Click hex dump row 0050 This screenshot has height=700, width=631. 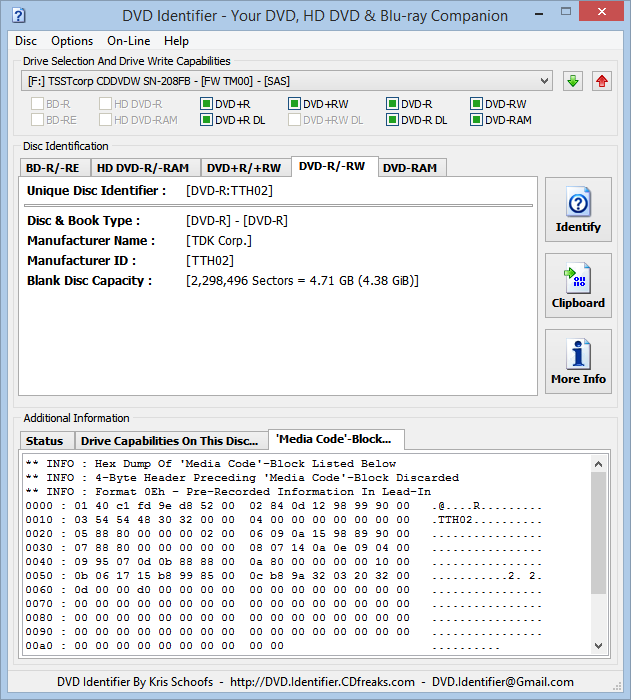pos(284,576)
